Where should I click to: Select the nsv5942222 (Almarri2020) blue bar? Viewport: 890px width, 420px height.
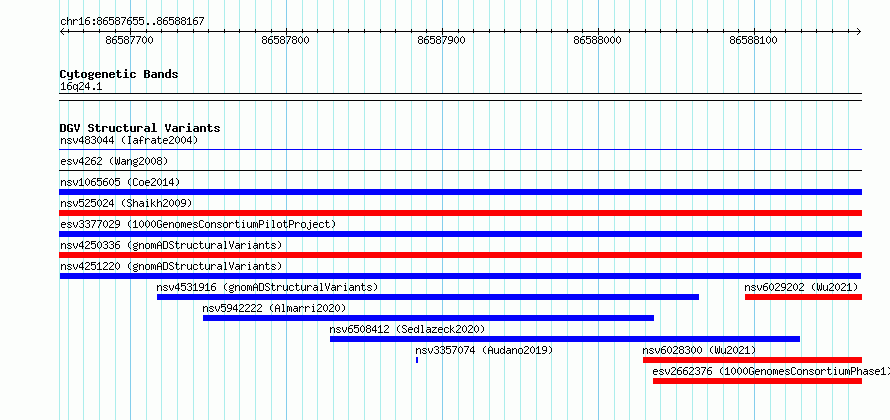[429, 318]
